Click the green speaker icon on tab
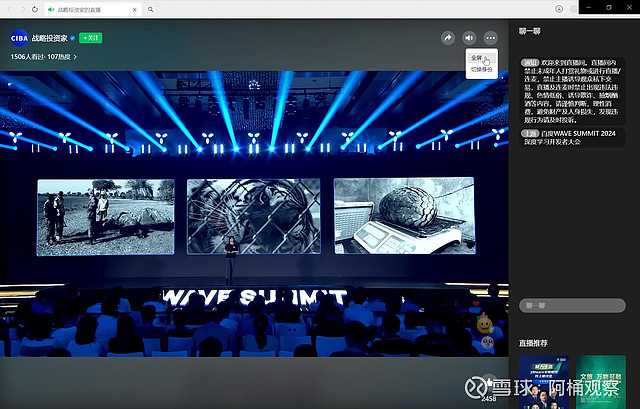The height and width of the screenshot is (409, 640). click(x=51, y=9)
